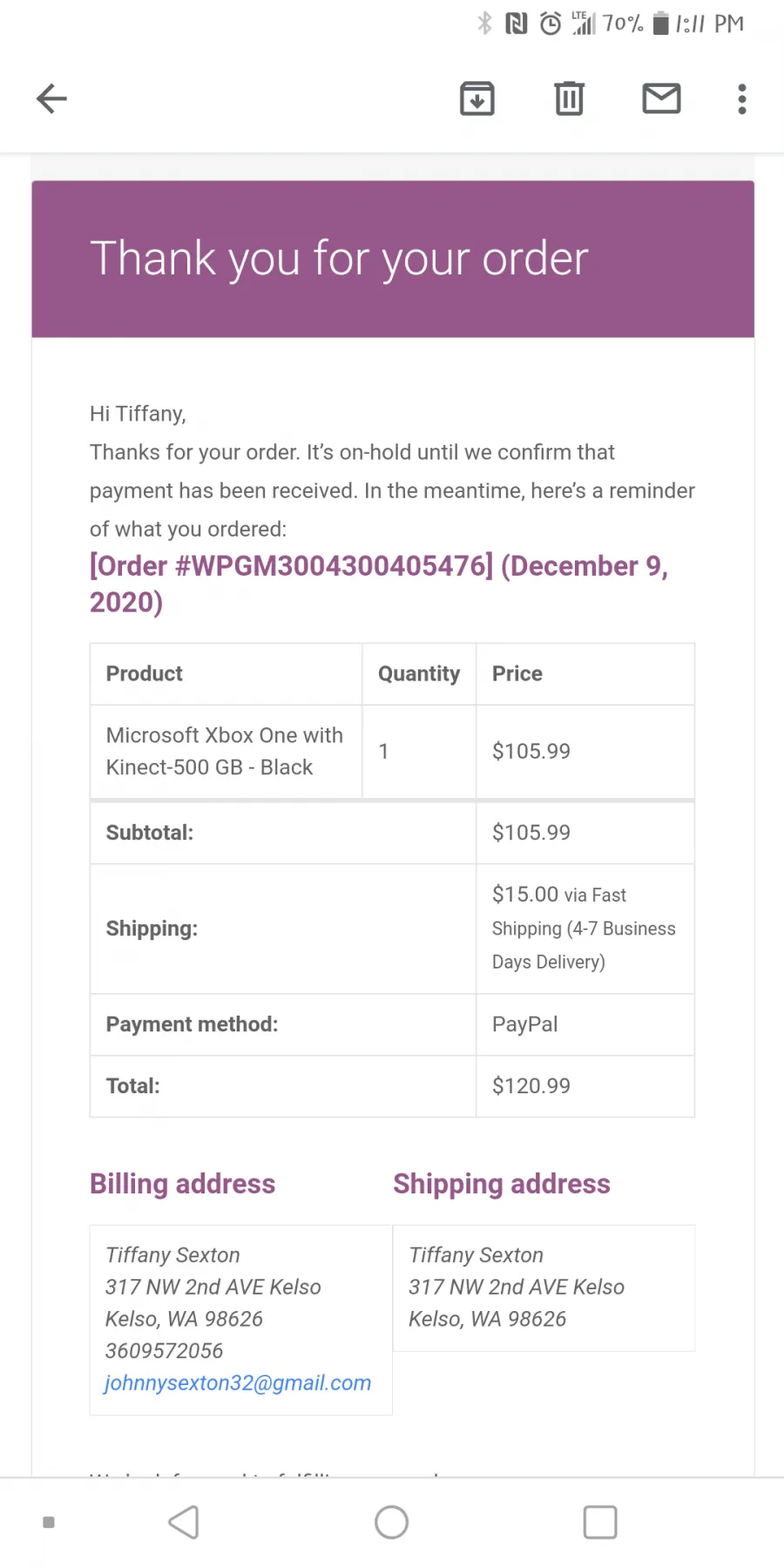The image size is (784, 1568).
Task: Tap the Android home circle button
Action: pyautogui.click(x=391, y=1522)
